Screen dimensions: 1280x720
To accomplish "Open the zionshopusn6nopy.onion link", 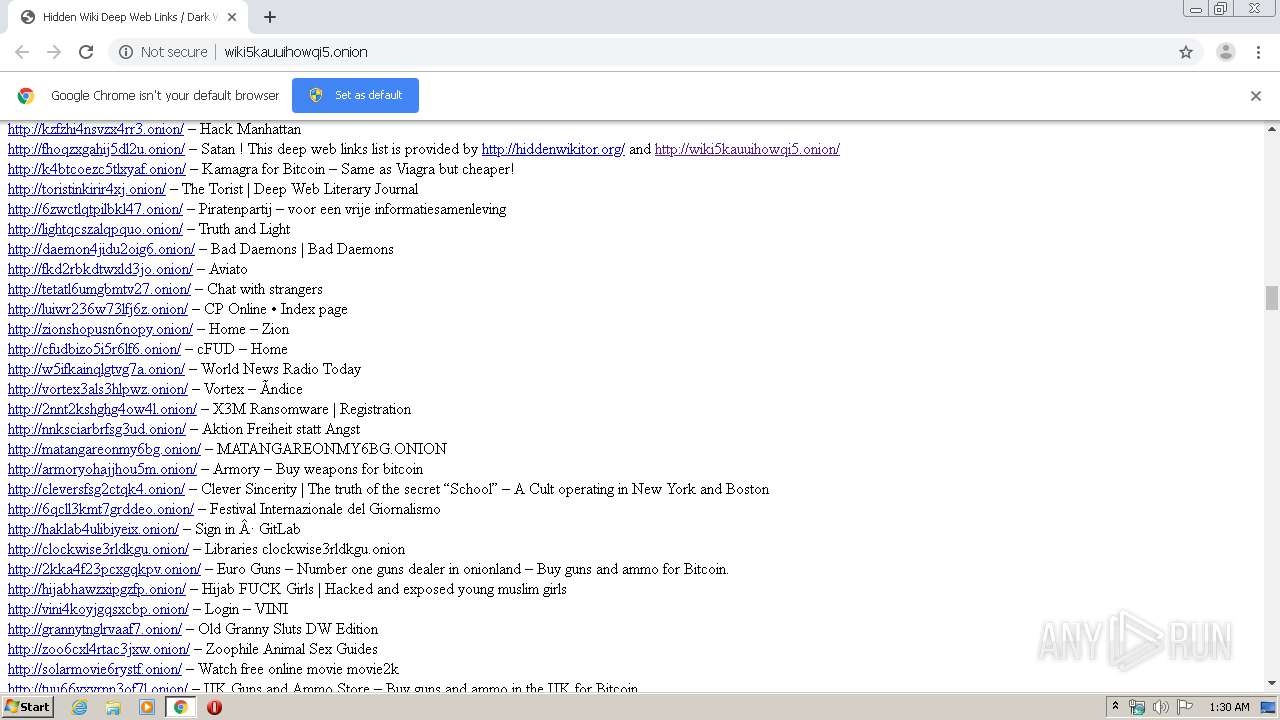I will tap(100, 329).
